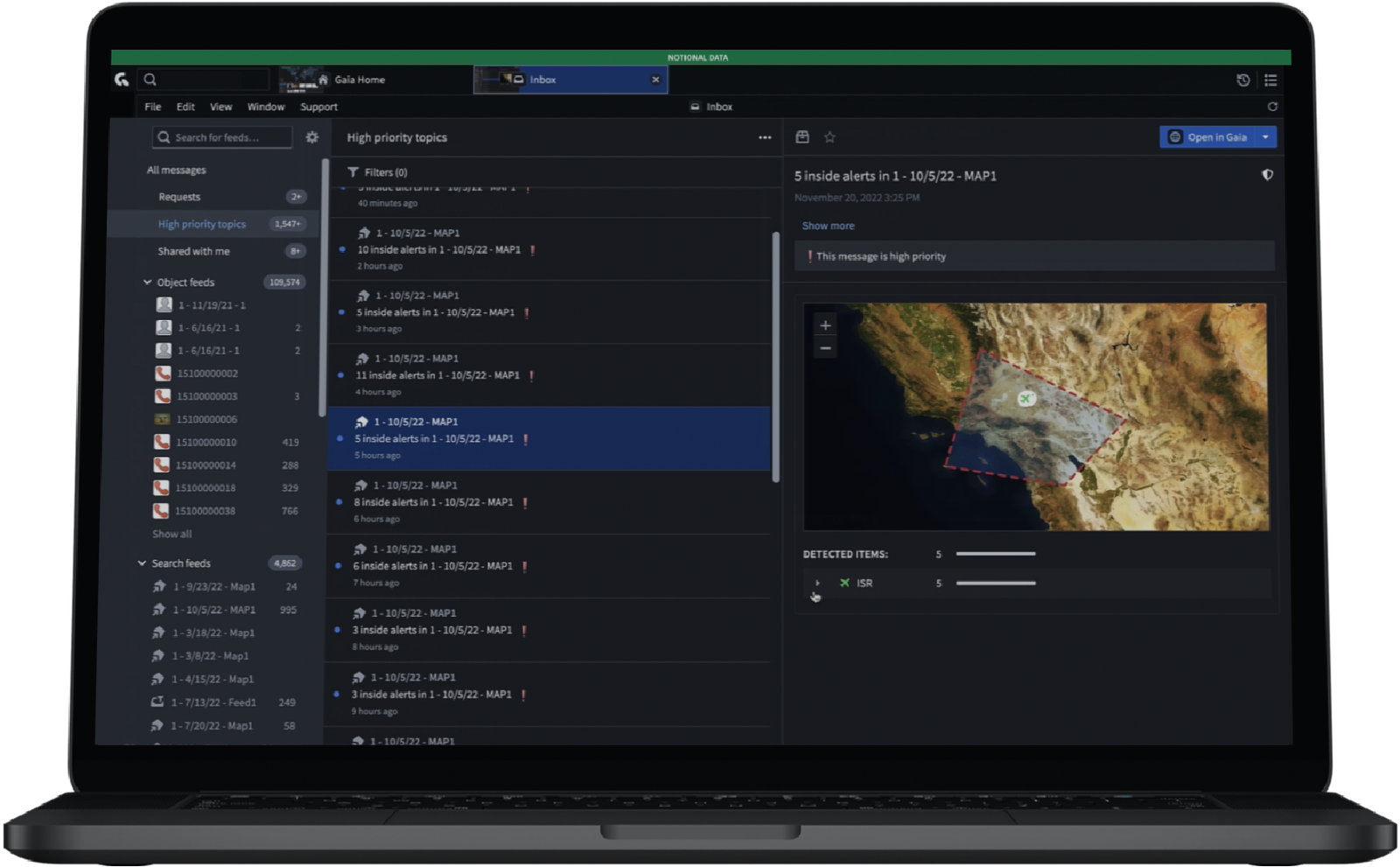Switch to the Gaia Home tab

359,80
